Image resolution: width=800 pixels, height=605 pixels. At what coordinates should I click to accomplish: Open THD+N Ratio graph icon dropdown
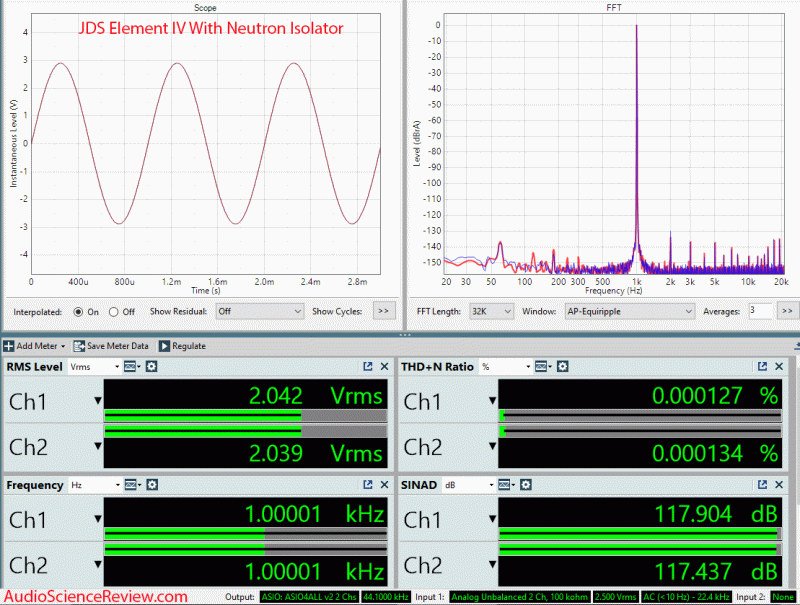[541, 366]
